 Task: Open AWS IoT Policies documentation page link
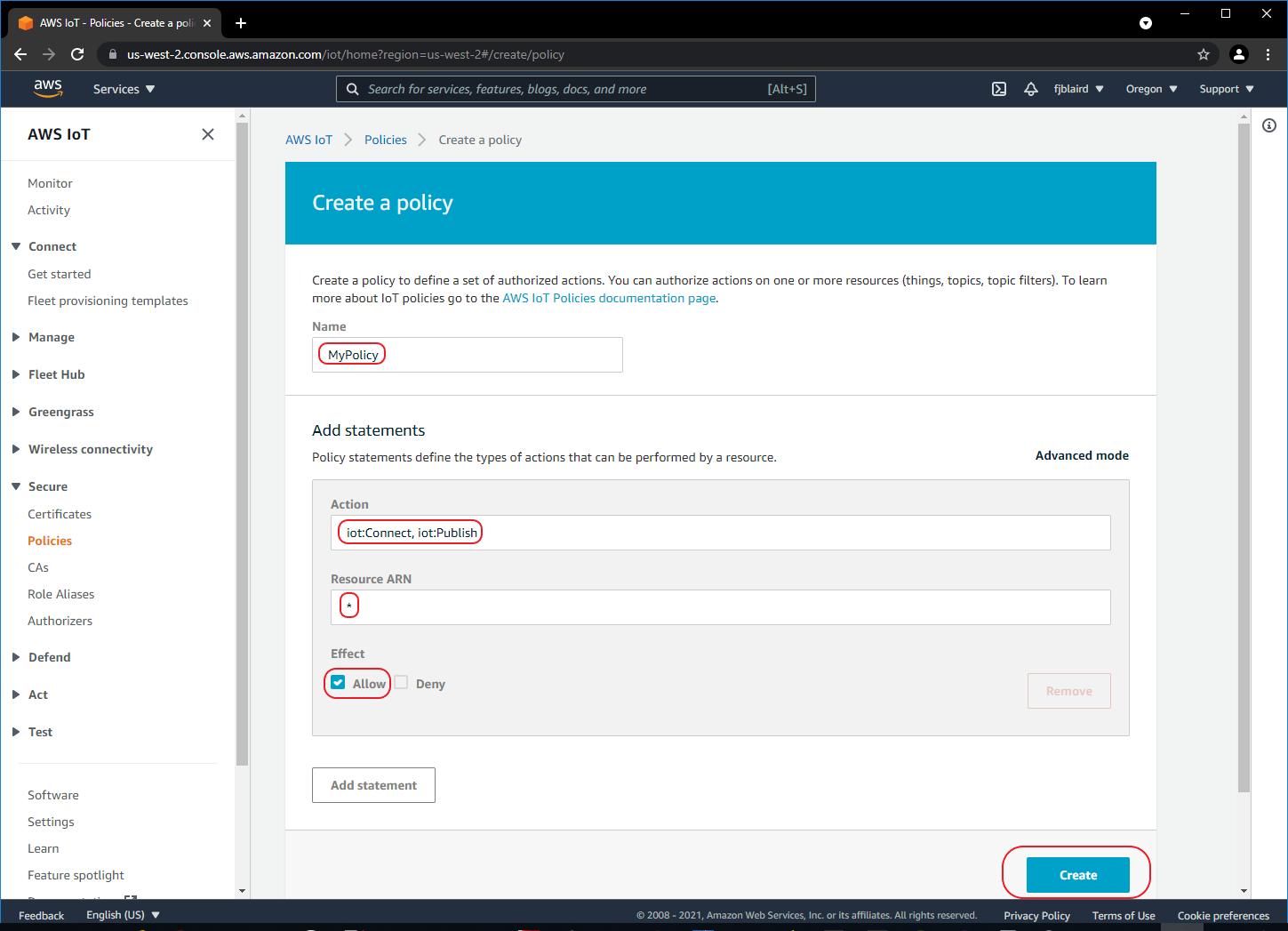[x=609, y=298]
